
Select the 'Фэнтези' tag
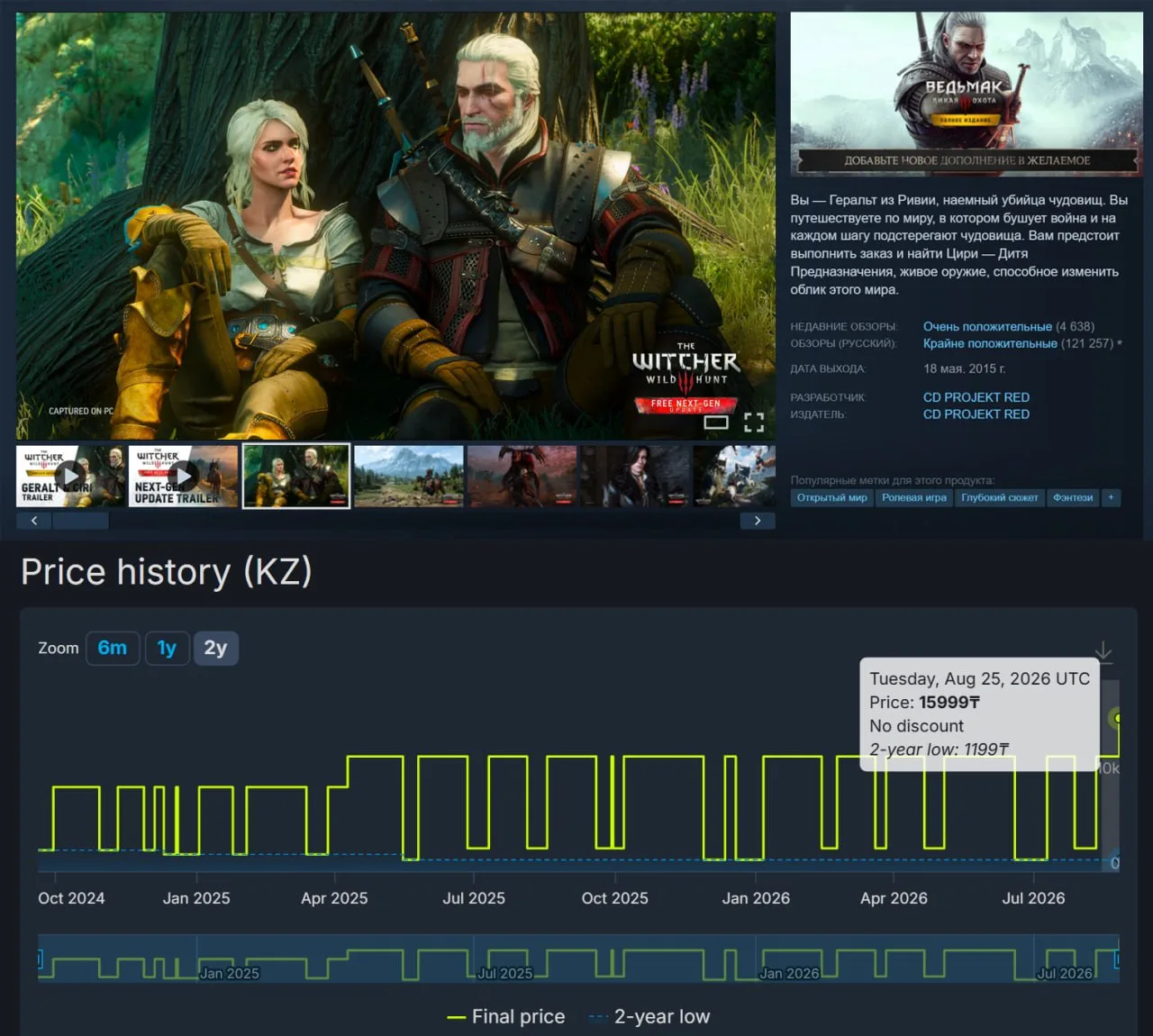pos(1073,497)
